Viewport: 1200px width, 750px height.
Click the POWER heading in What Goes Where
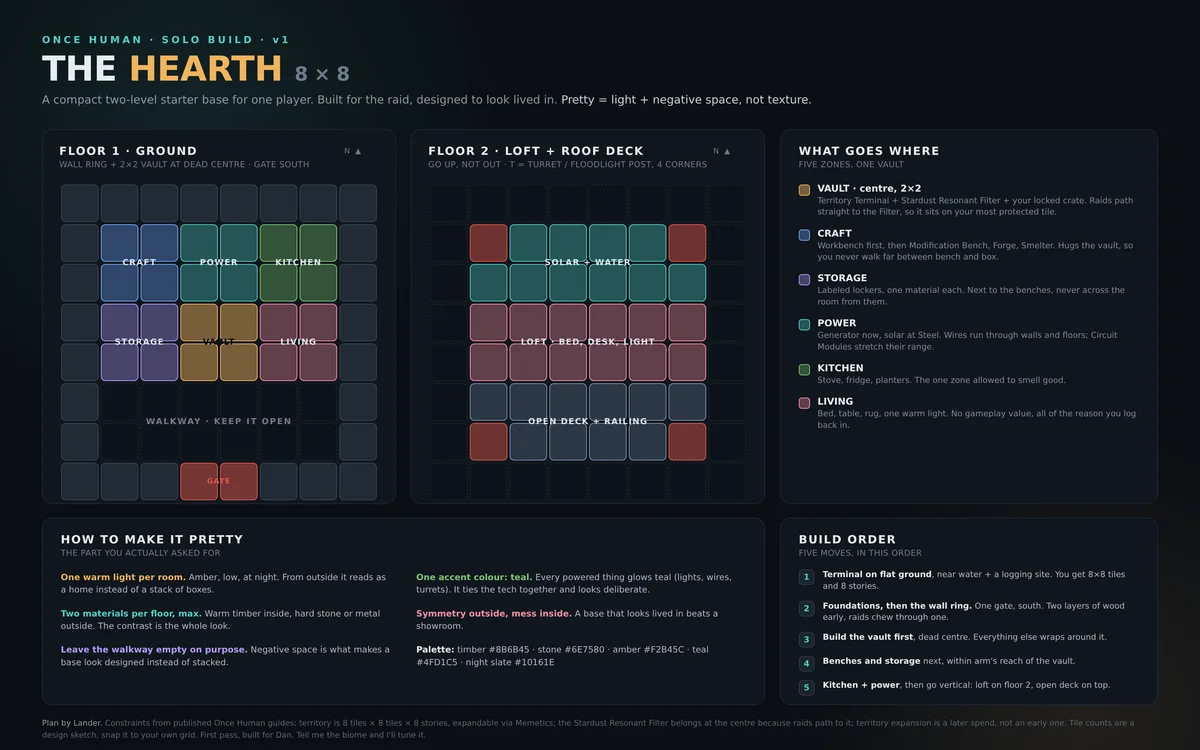(837, 323)
